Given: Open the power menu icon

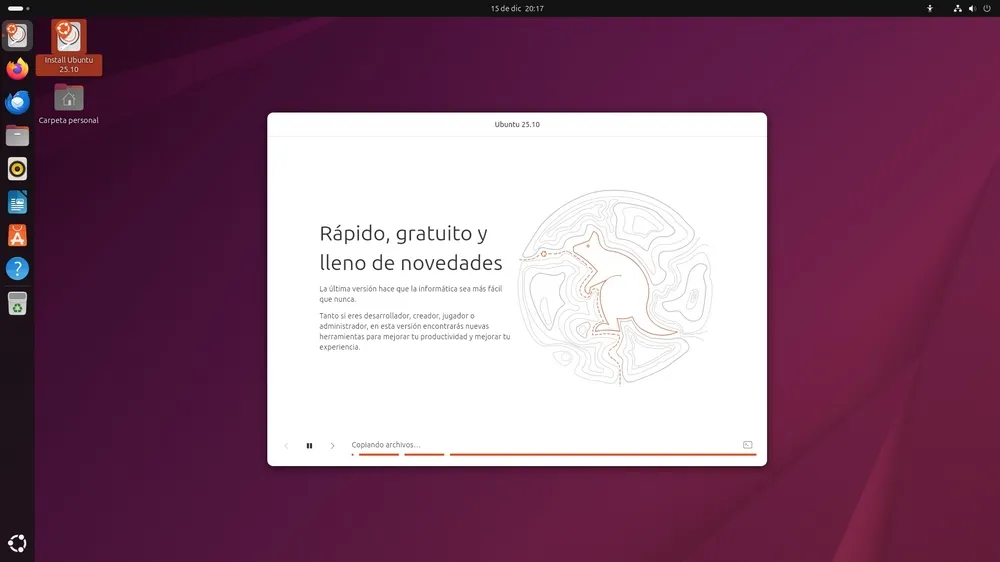Looking at the screenshot, I should pyautogui.click(x=987, y=8).
